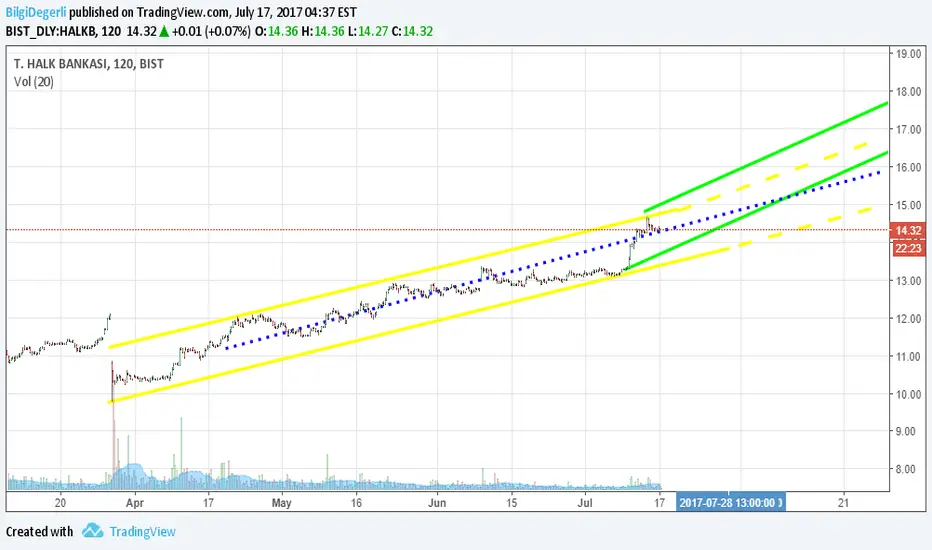Click the 15.00 price axis label
Viewport: 932px width, 550px height.
click(908, 205)
